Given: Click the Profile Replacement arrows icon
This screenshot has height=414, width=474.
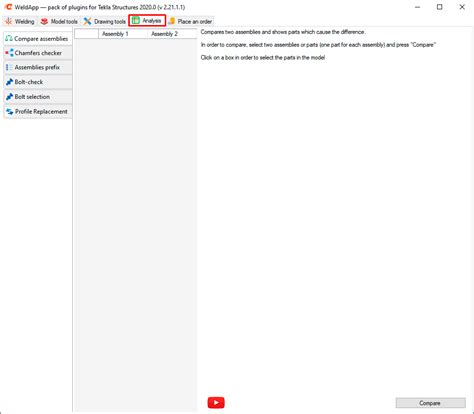Looking at the screenshot, I should click(x=10, y=112).
